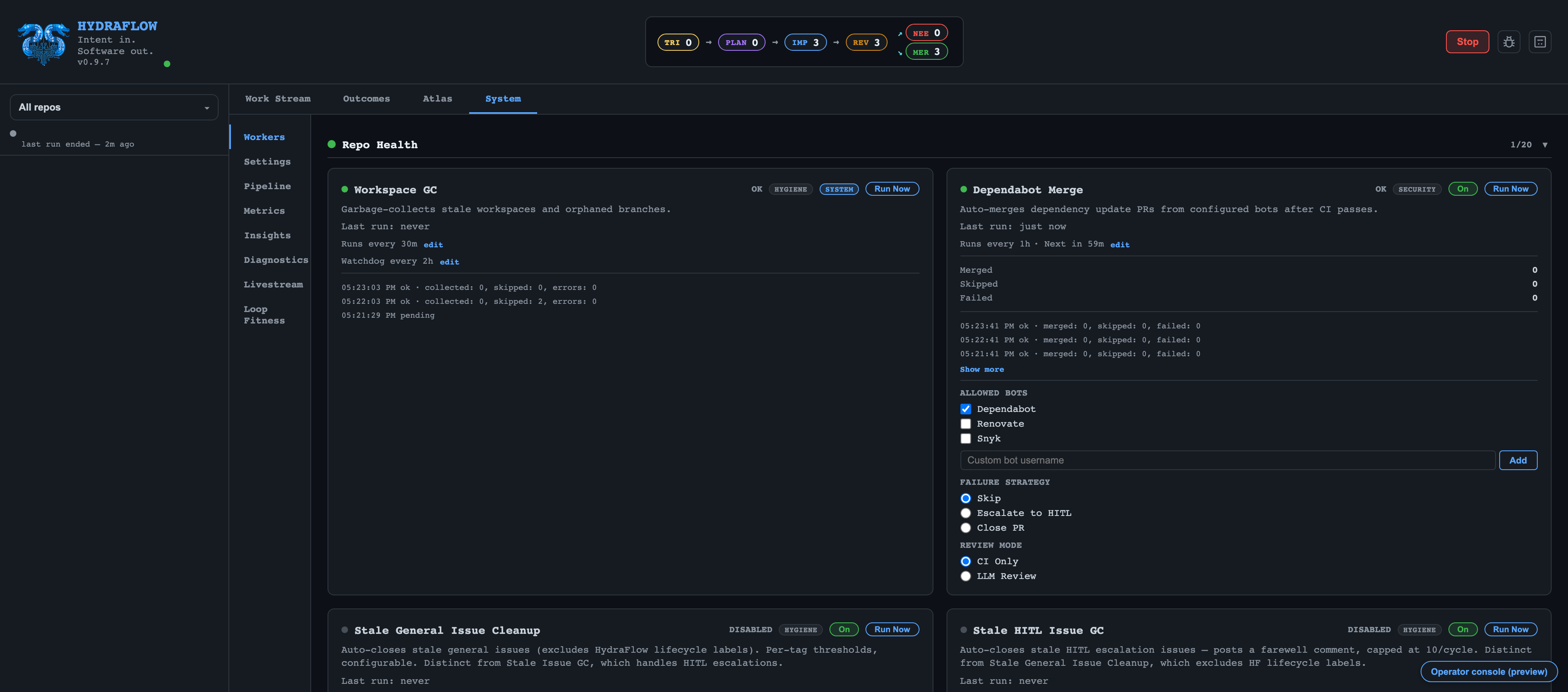
Task: Focus the Custom bot username field
Action: [1227, 460]
